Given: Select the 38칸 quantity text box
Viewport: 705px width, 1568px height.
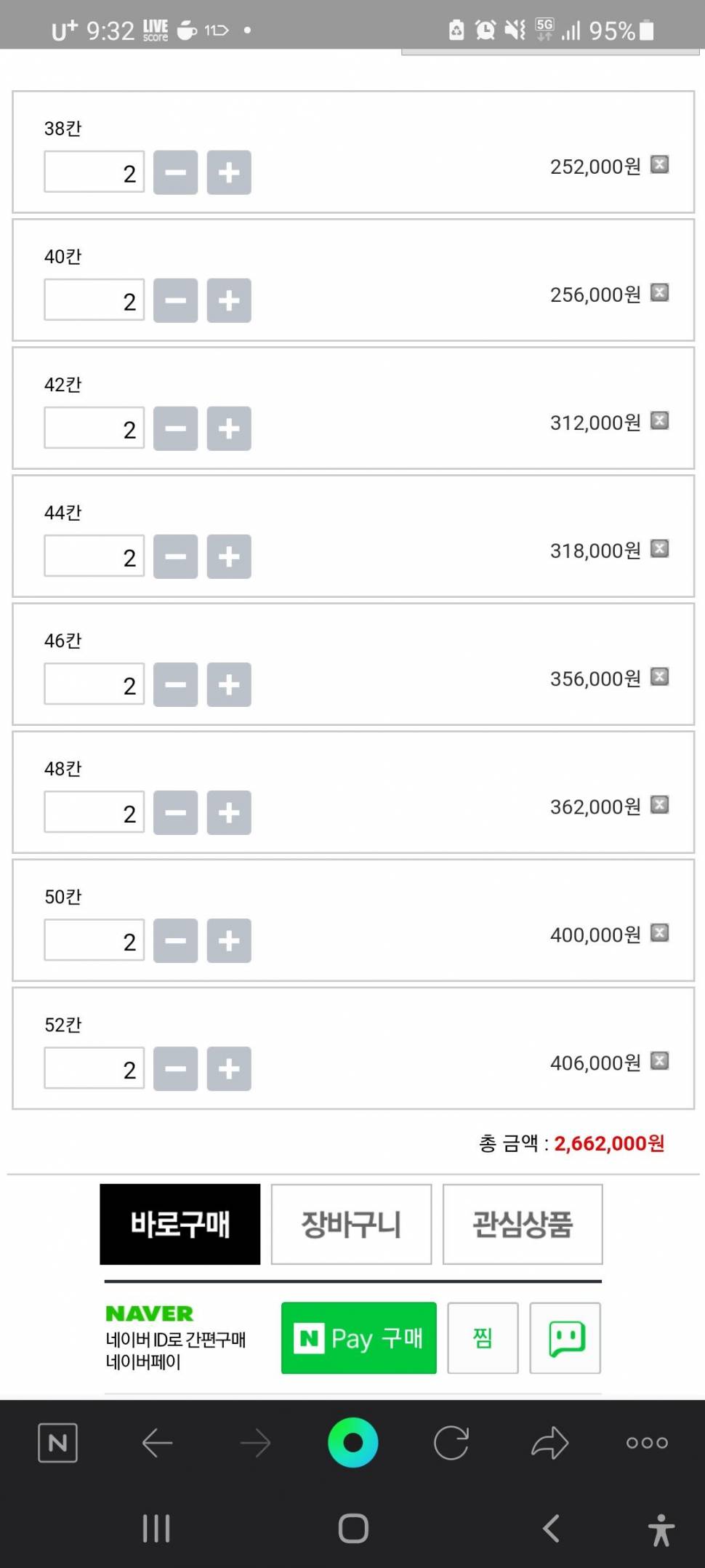Looking at the screenshot, I should point(94,172).
